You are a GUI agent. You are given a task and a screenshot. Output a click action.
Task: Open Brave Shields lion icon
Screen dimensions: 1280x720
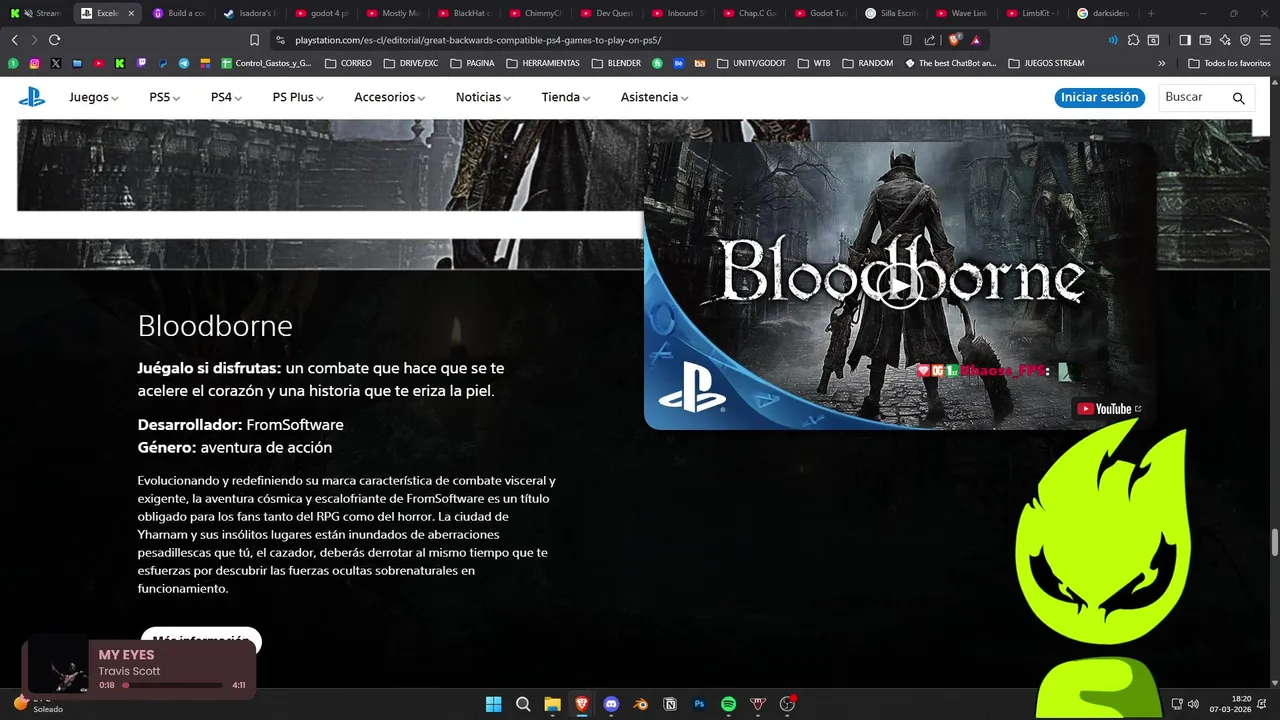[954, 40]
